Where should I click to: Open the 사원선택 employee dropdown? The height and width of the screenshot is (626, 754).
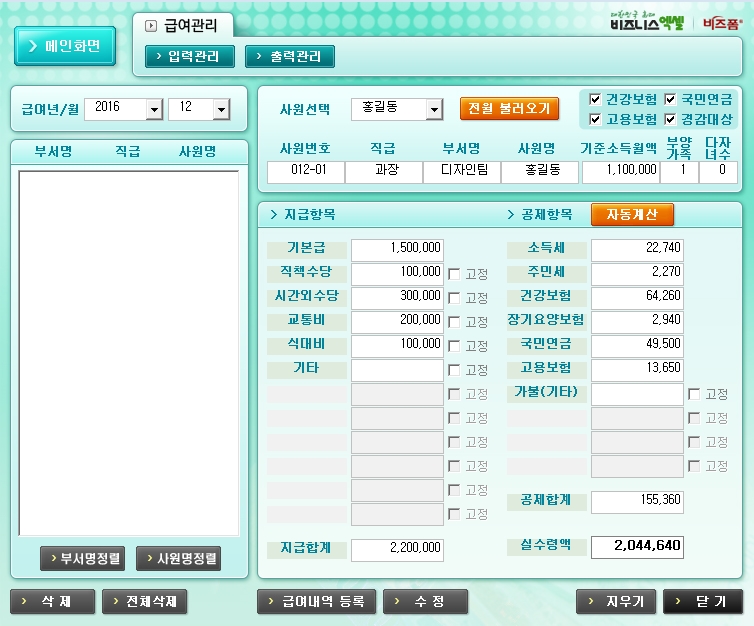click(434, 109)
